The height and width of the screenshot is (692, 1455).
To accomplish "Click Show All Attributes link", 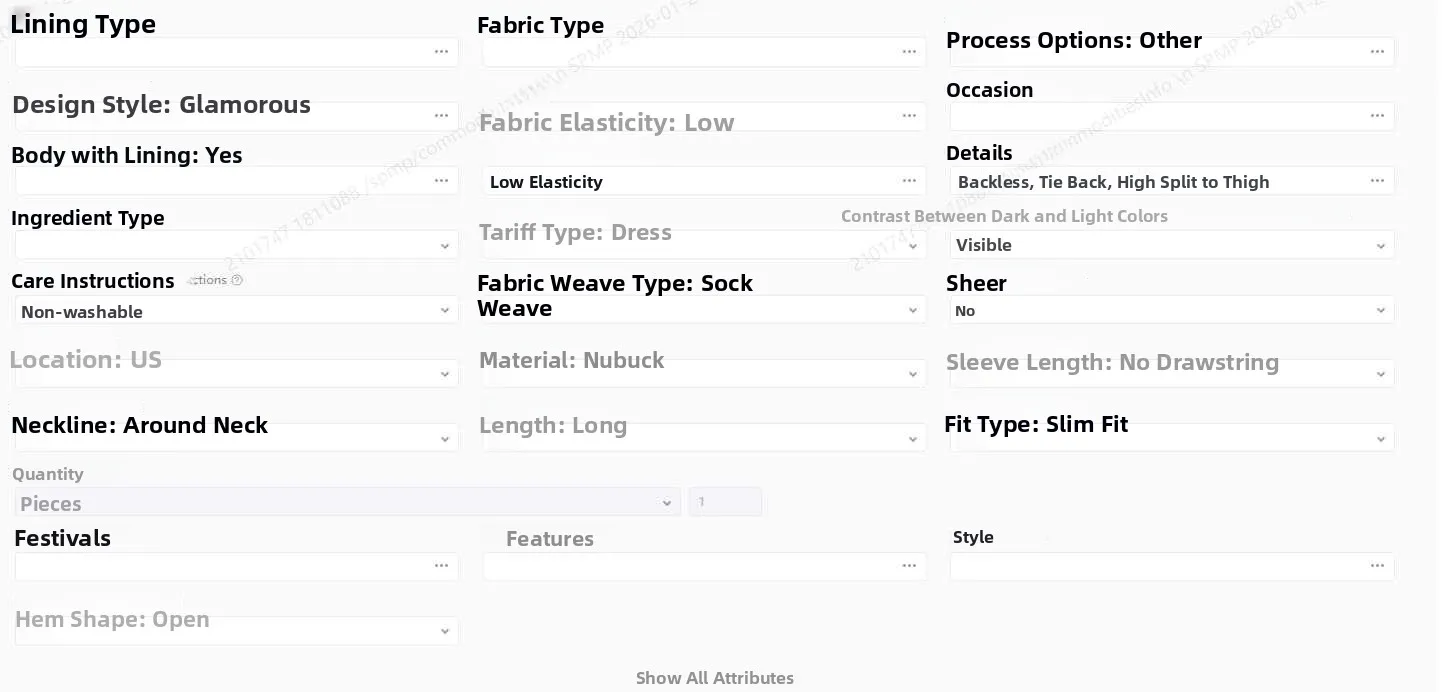I will click(715, 678).
